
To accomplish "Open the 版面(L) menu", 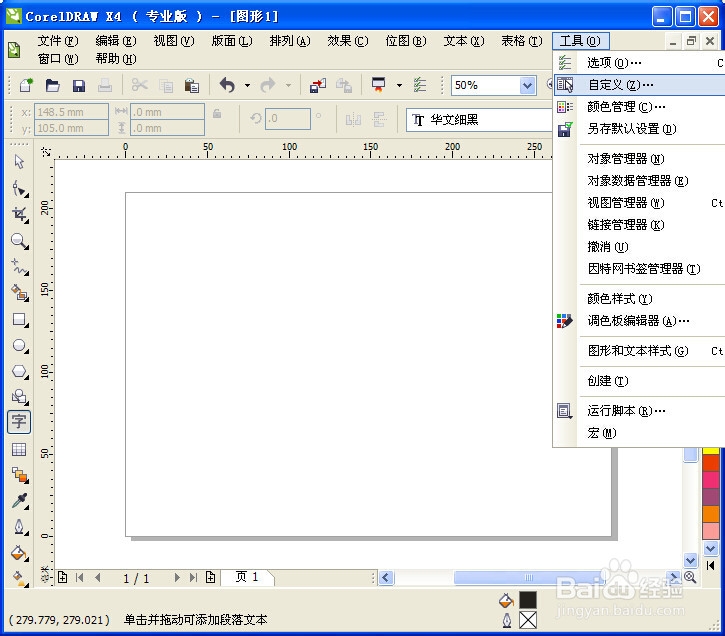I will pyautogui.click(x=232, y=41).
